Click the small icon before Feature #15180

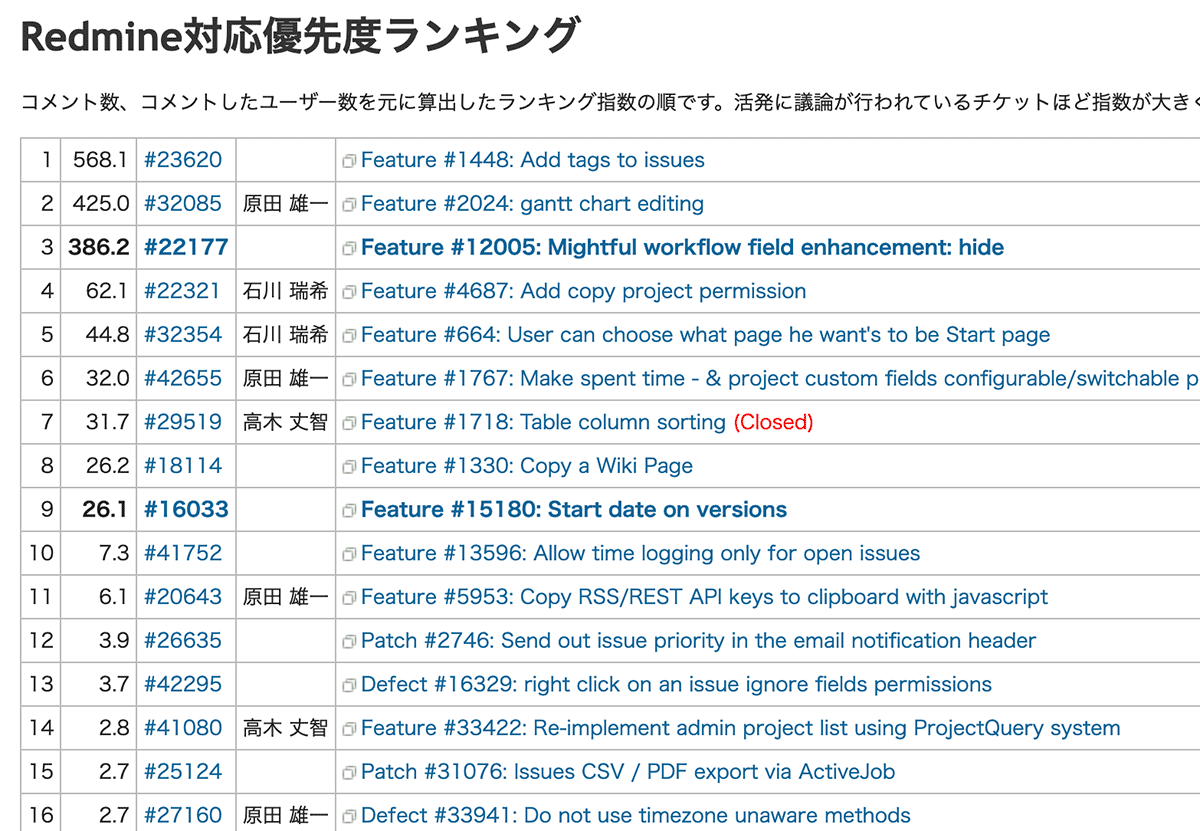click(349, 510)
